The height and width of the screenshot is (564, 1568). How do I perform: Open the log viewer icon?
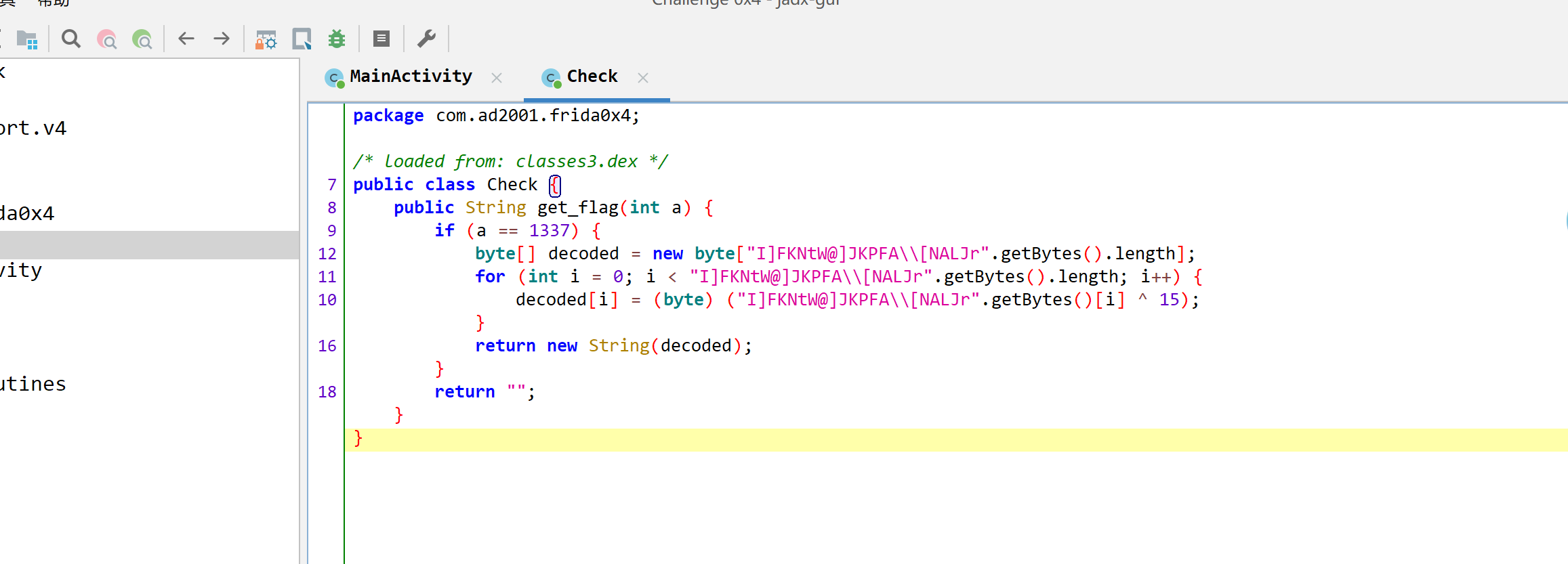(x=381, y=39)
